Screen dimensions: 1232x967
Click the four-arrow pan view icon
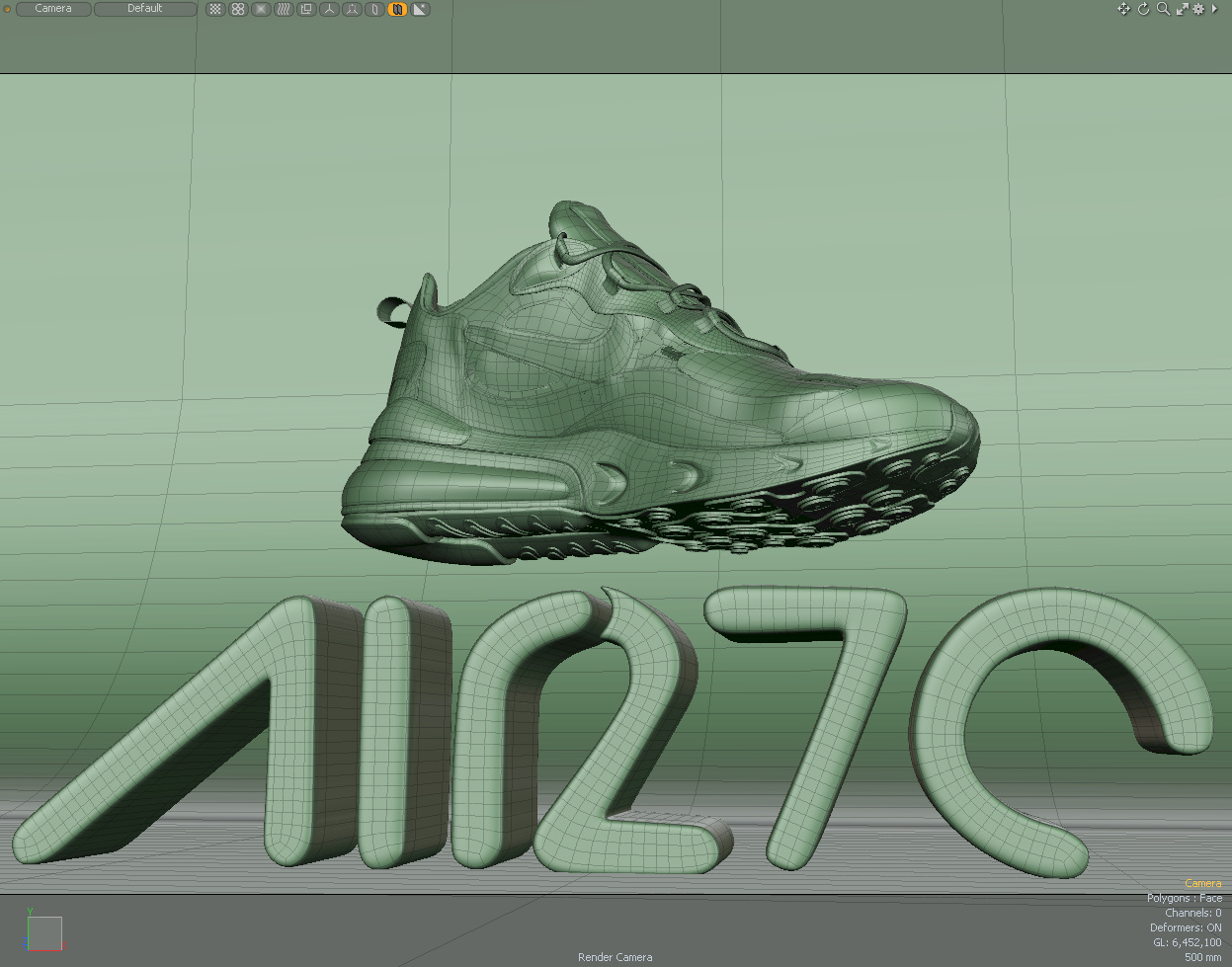click(x=1123, y=9)
